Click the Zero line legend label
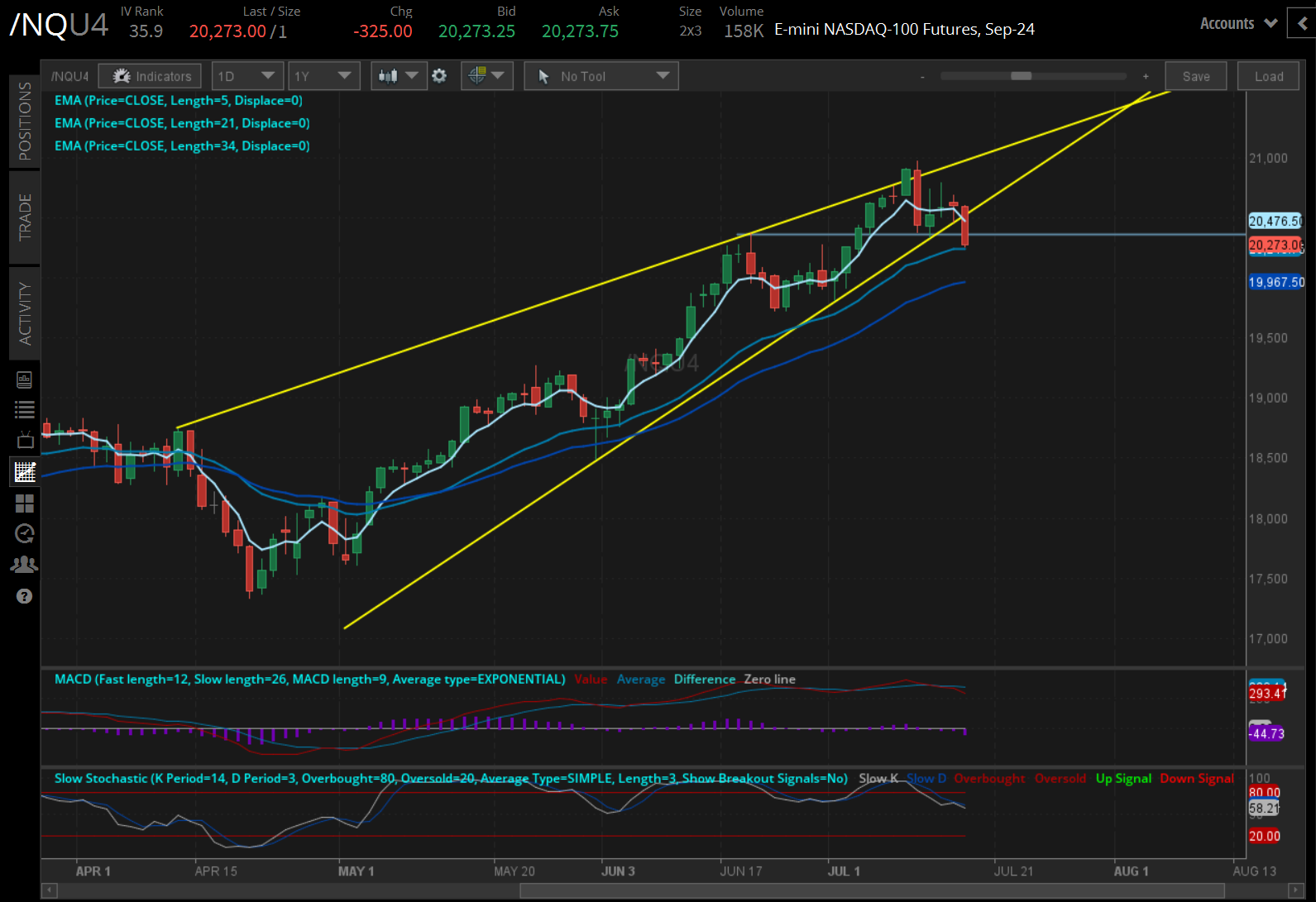Image resolution: width=1316 pixels, height=902 pixels. [769, 679]
